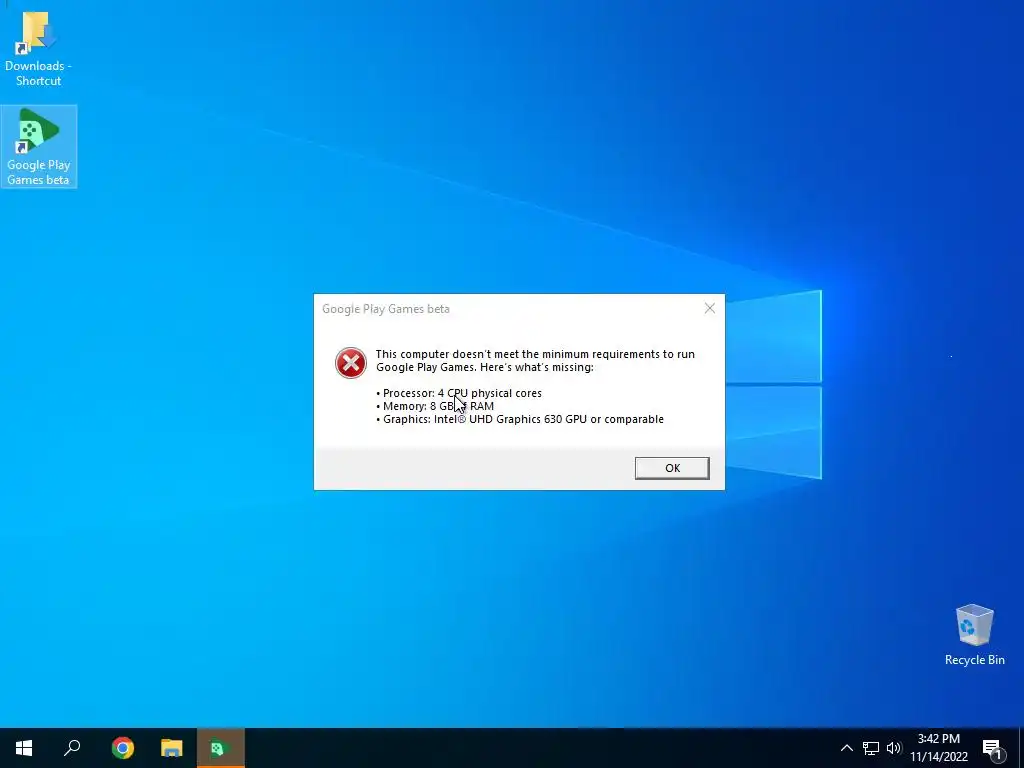This screenshot has width=1024, height=768.
Task: Select the Downloads - Shortcut desktop icon
Action: 38,48
